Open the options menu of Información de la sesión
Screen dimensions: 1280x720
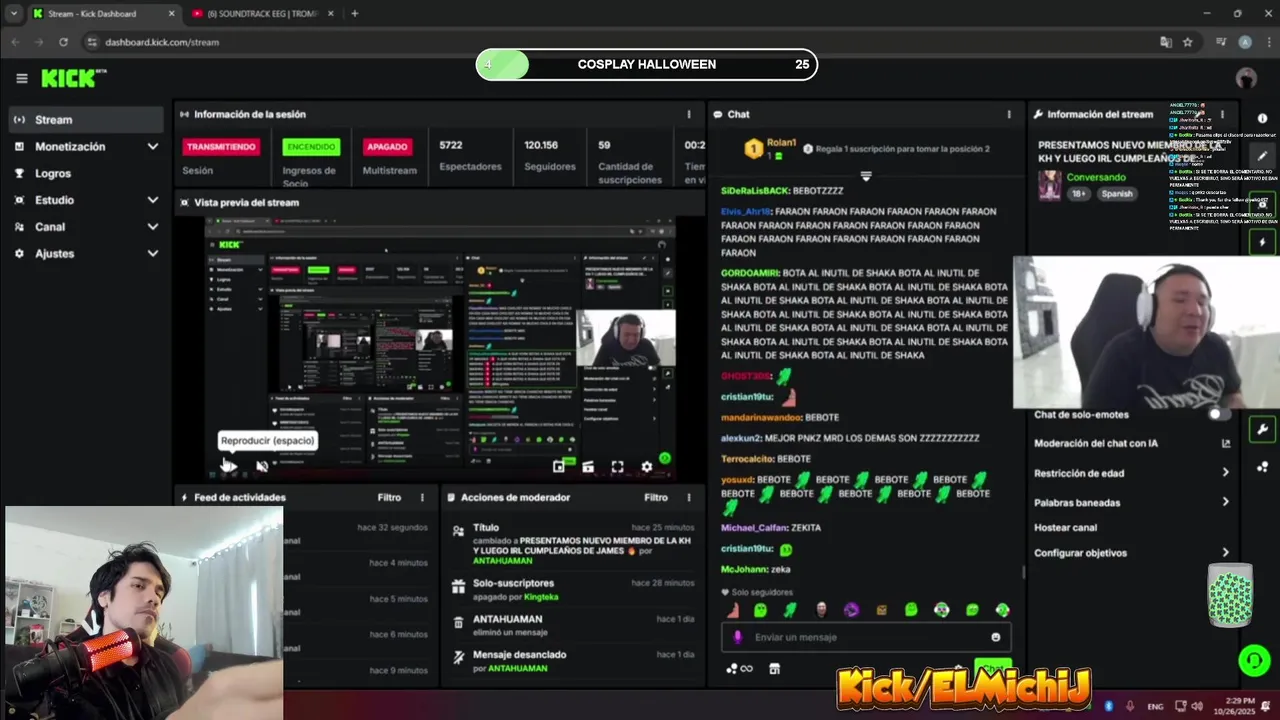click(688, 114)
